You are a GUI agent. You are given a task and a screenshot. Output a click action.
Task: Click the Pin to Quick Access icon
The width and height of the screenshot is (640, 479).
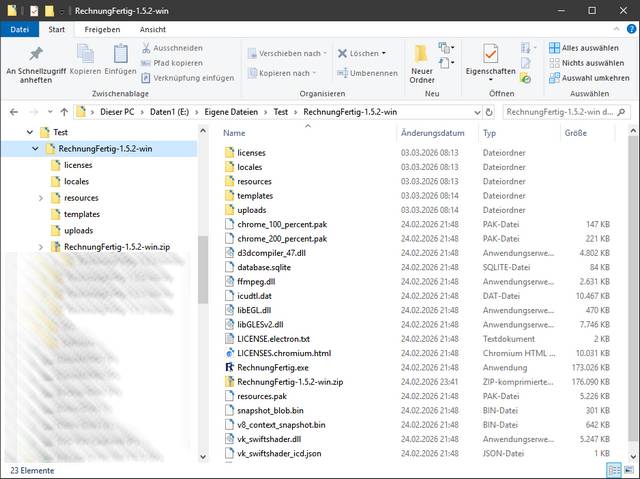coord(37,54)
